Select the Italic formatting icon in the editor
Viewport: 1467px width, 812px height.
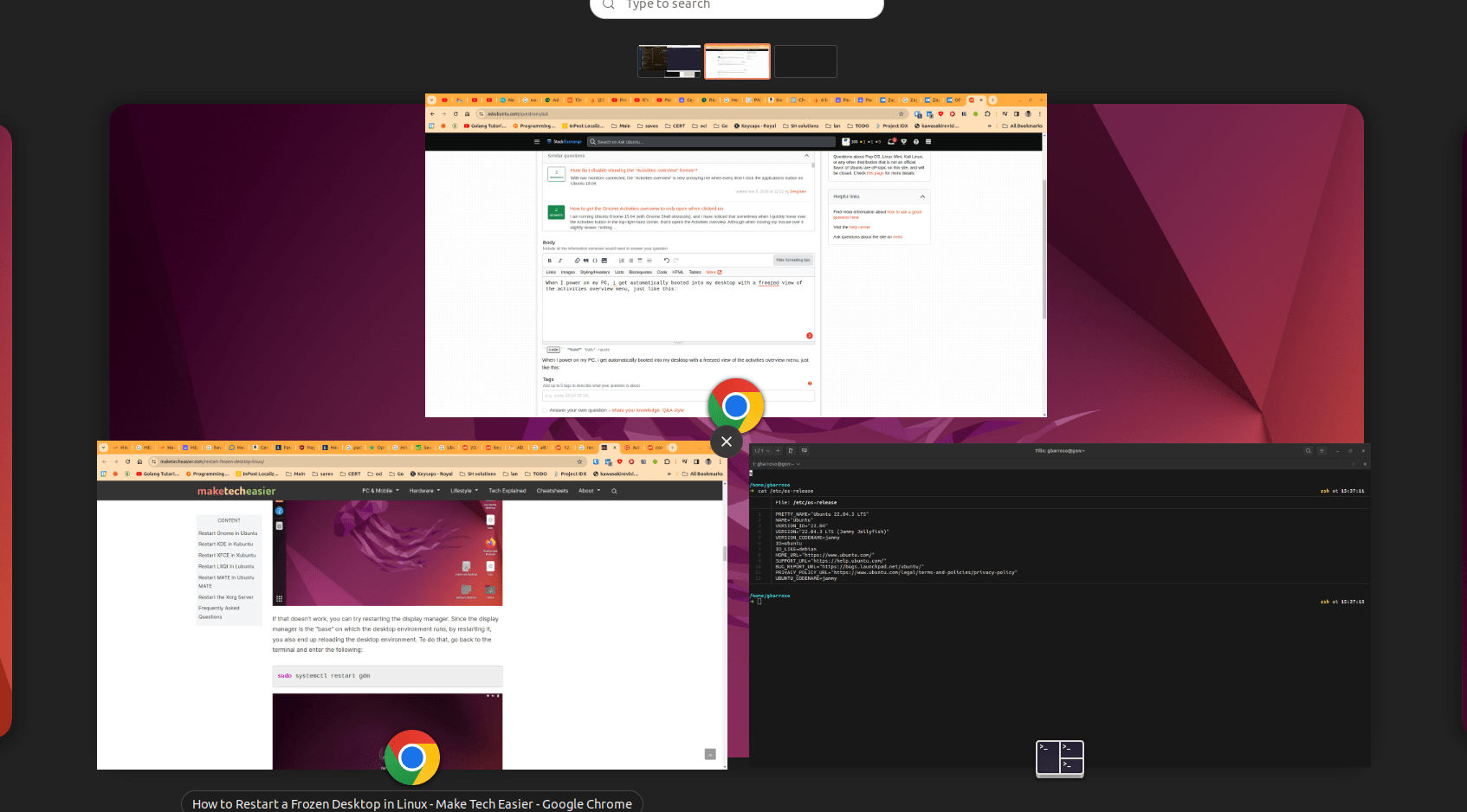pyautogui.click(x=560, y=260)
